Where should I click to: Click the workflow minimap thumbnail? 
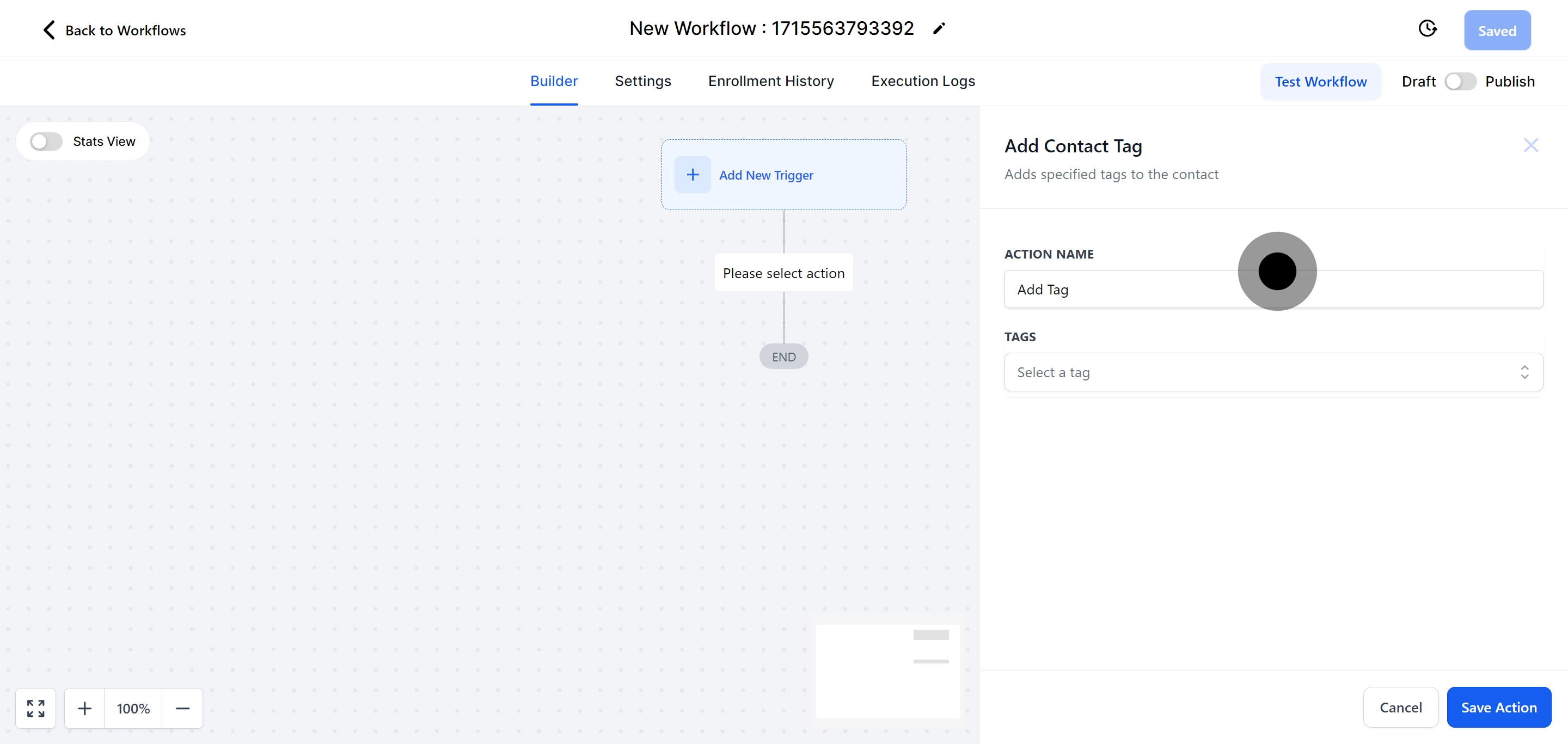887,671
